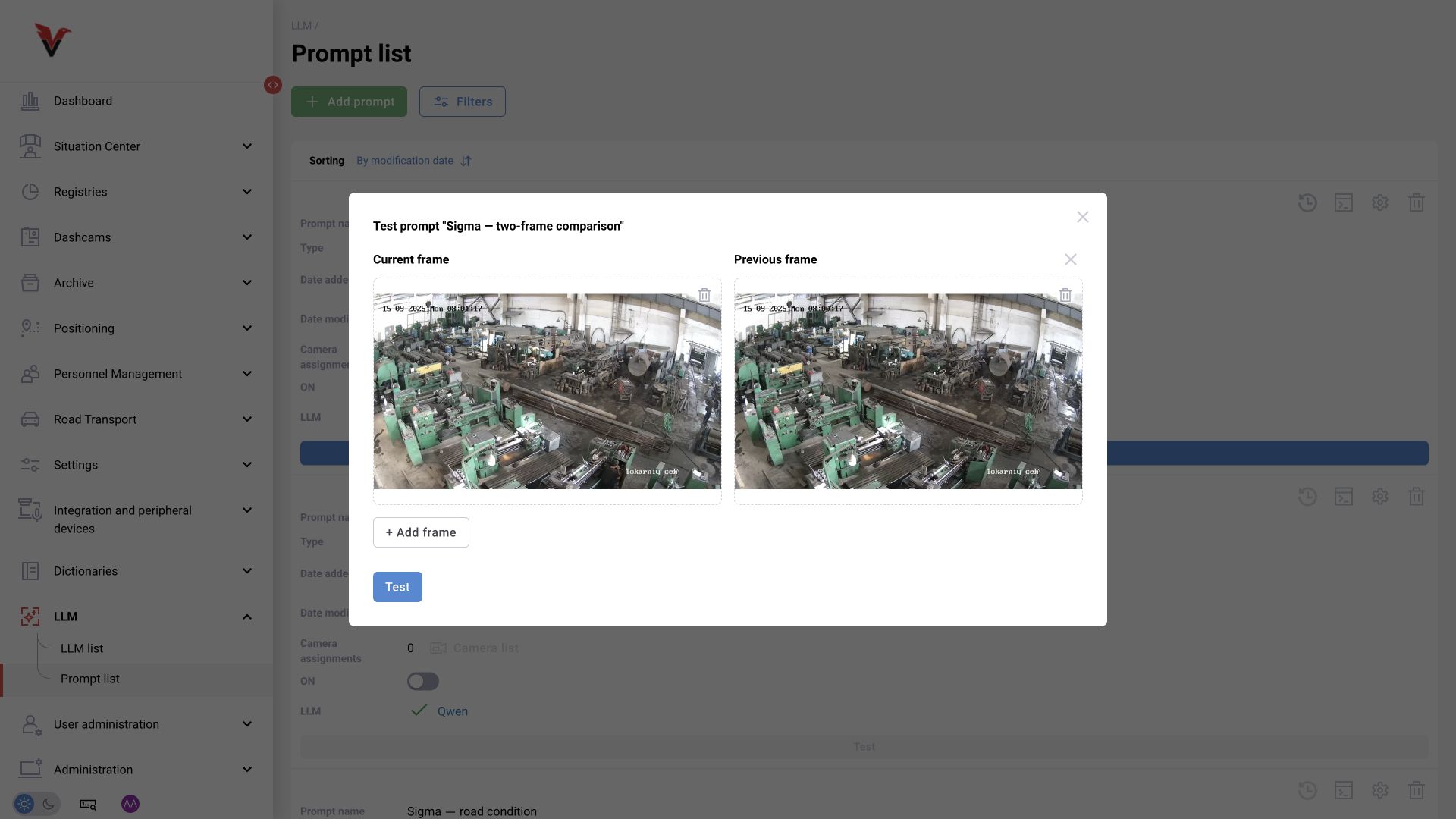Open console icon for first prompt
The width and height of the screenshot is (1456, 819).
pyautogui.click(x=1344, y=202)
